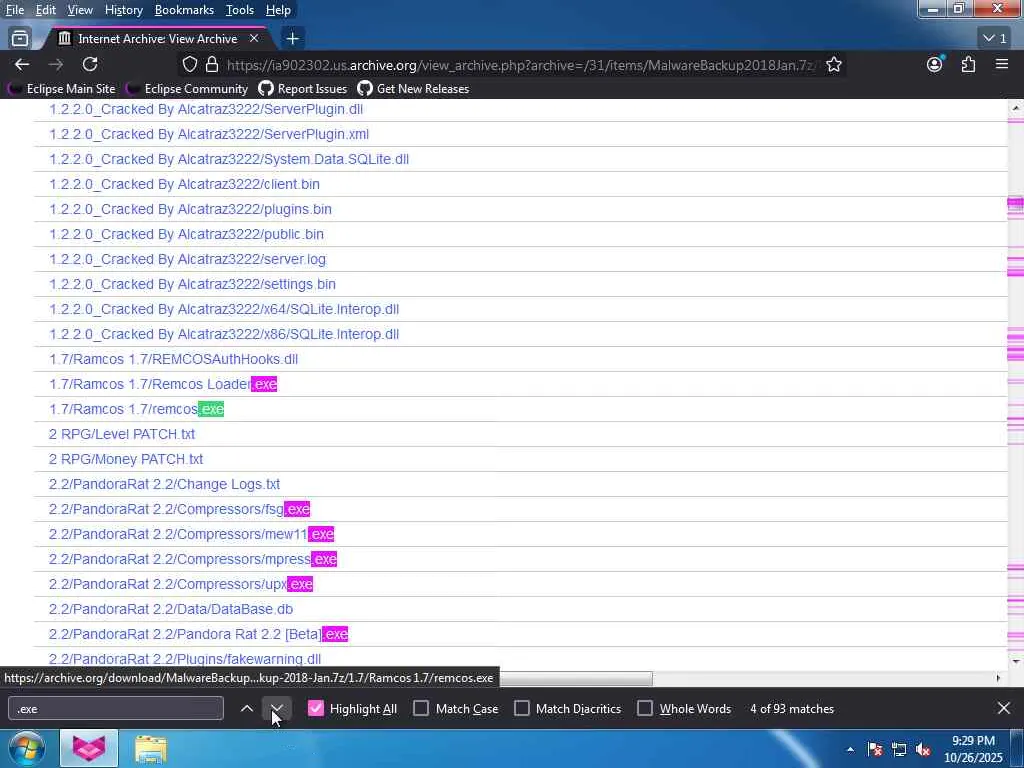Open the REMCOSAuthHooks.dll link
This screenshot has height=768, width=1024.
click(x=174, y=359)
